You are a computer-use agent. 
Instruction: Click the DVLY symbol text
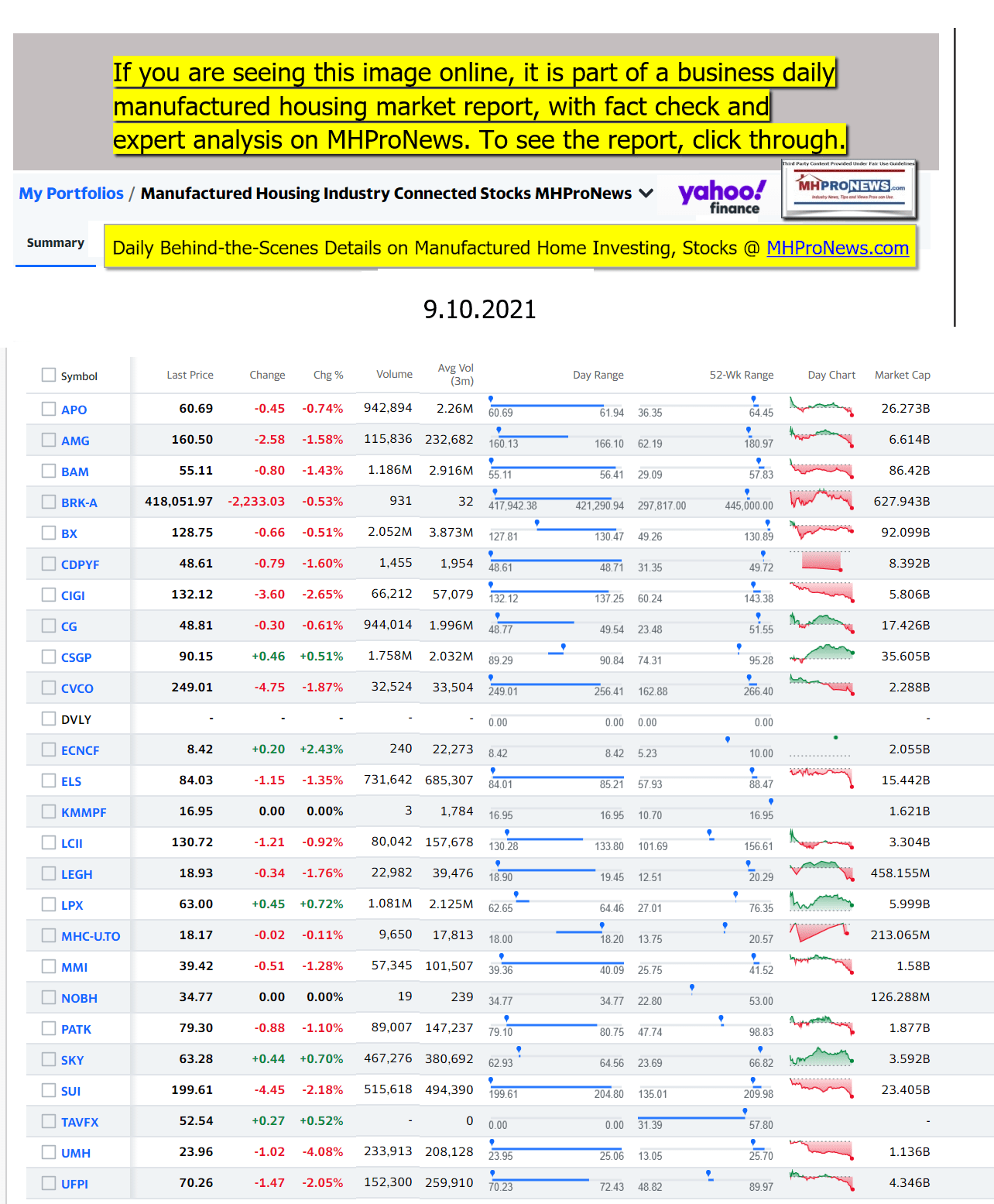76,719
